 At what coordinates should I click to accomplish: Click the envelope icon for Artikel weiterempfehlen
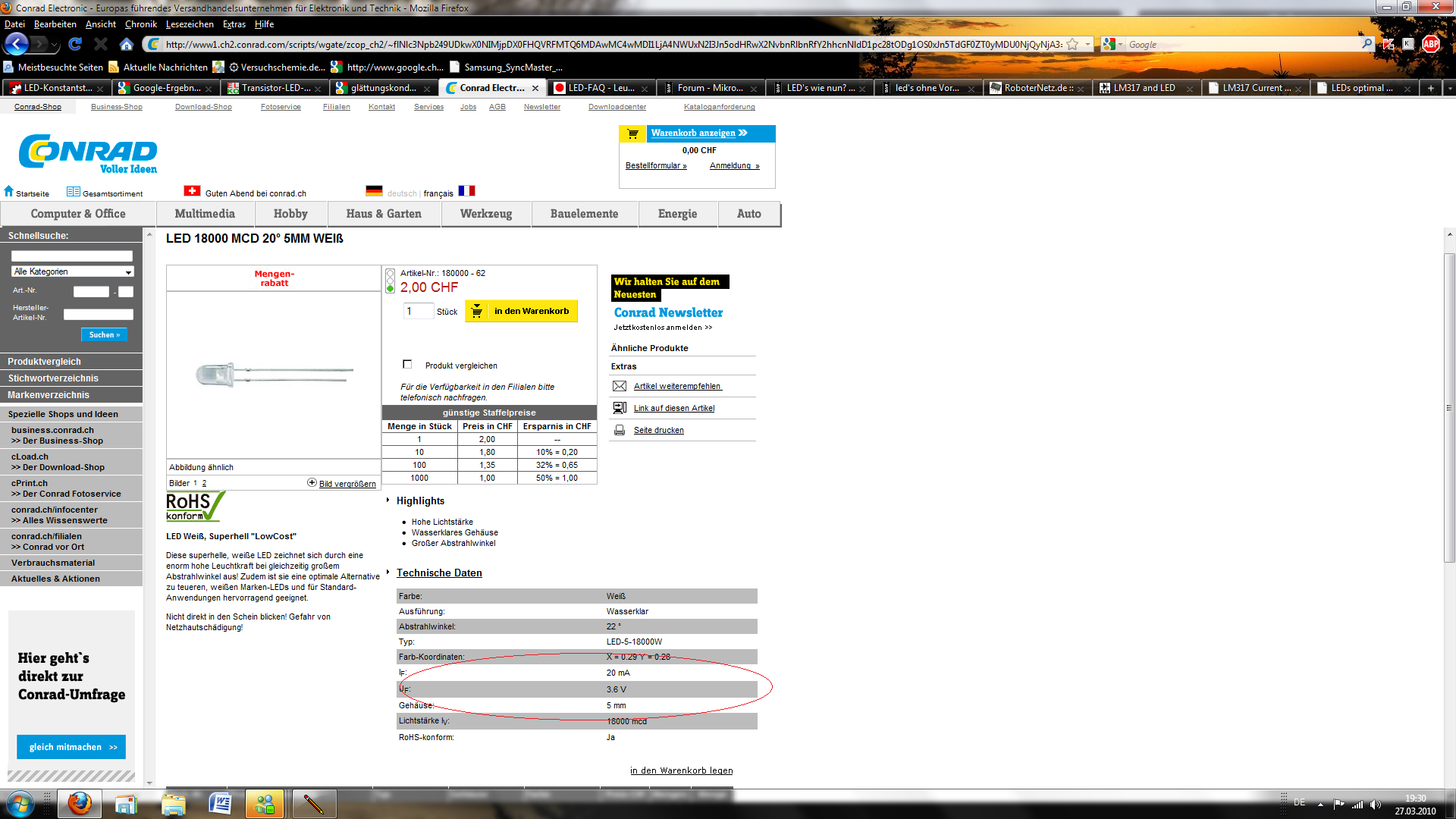[x=620, y=386]
